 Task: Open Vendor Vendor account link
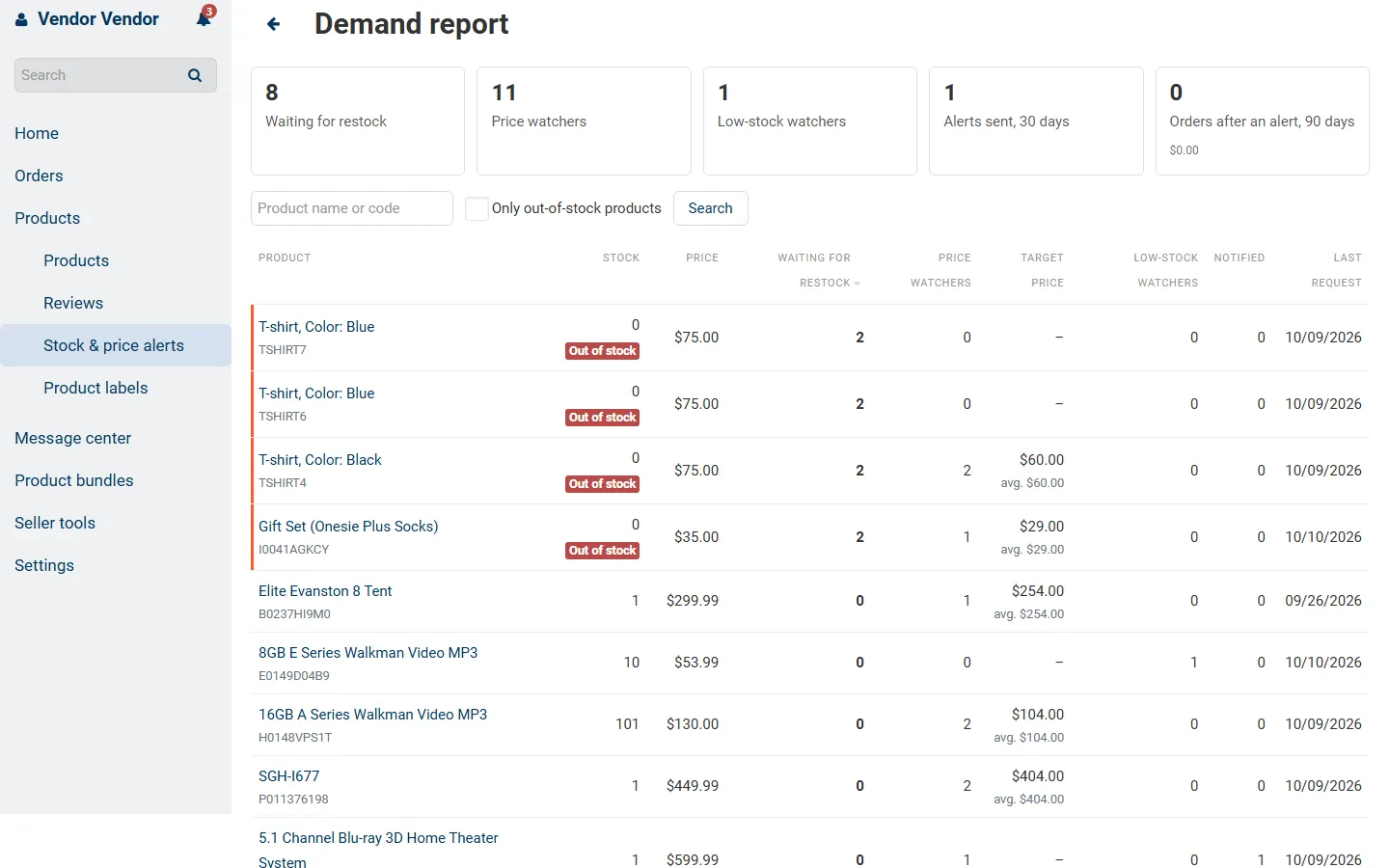98,19
